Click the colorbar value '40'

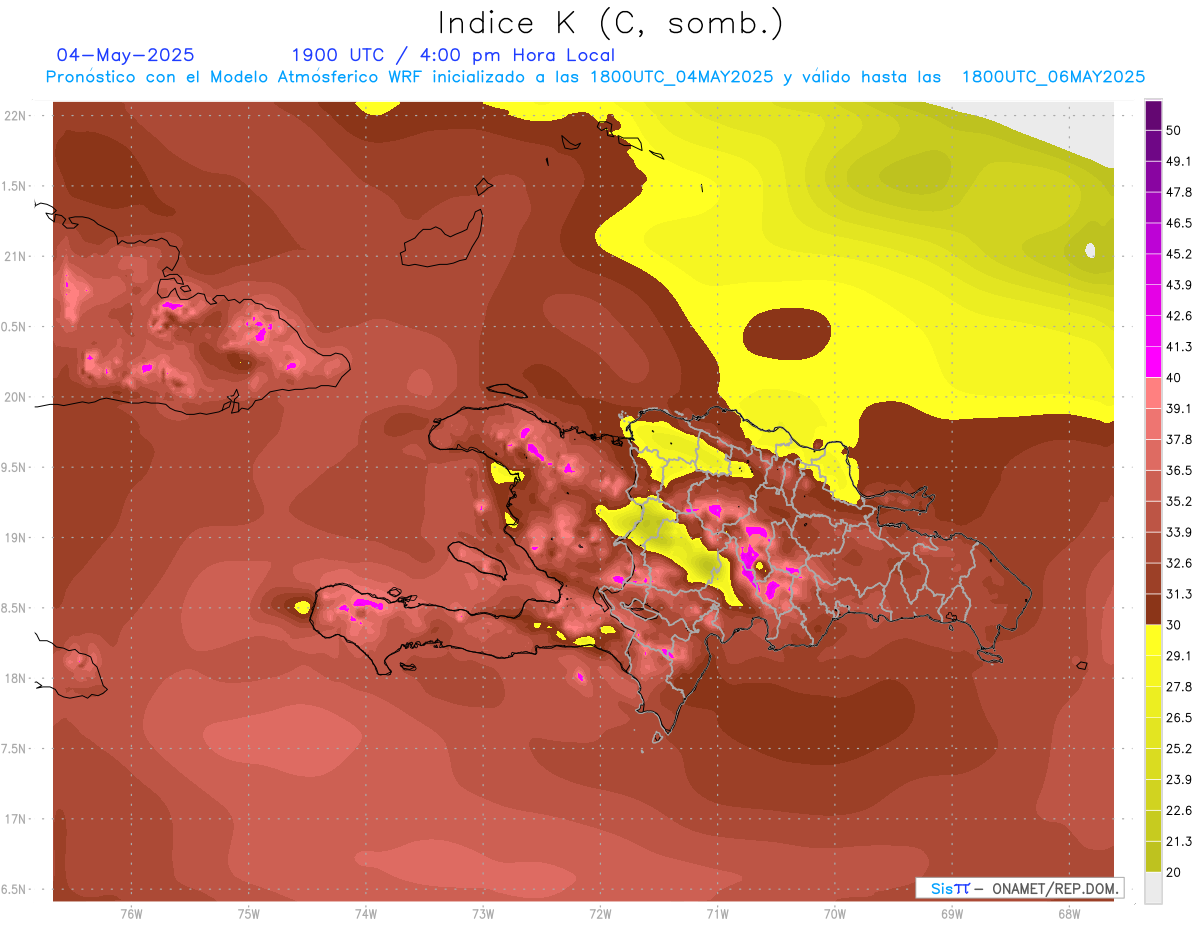[x=1175, y=377]
